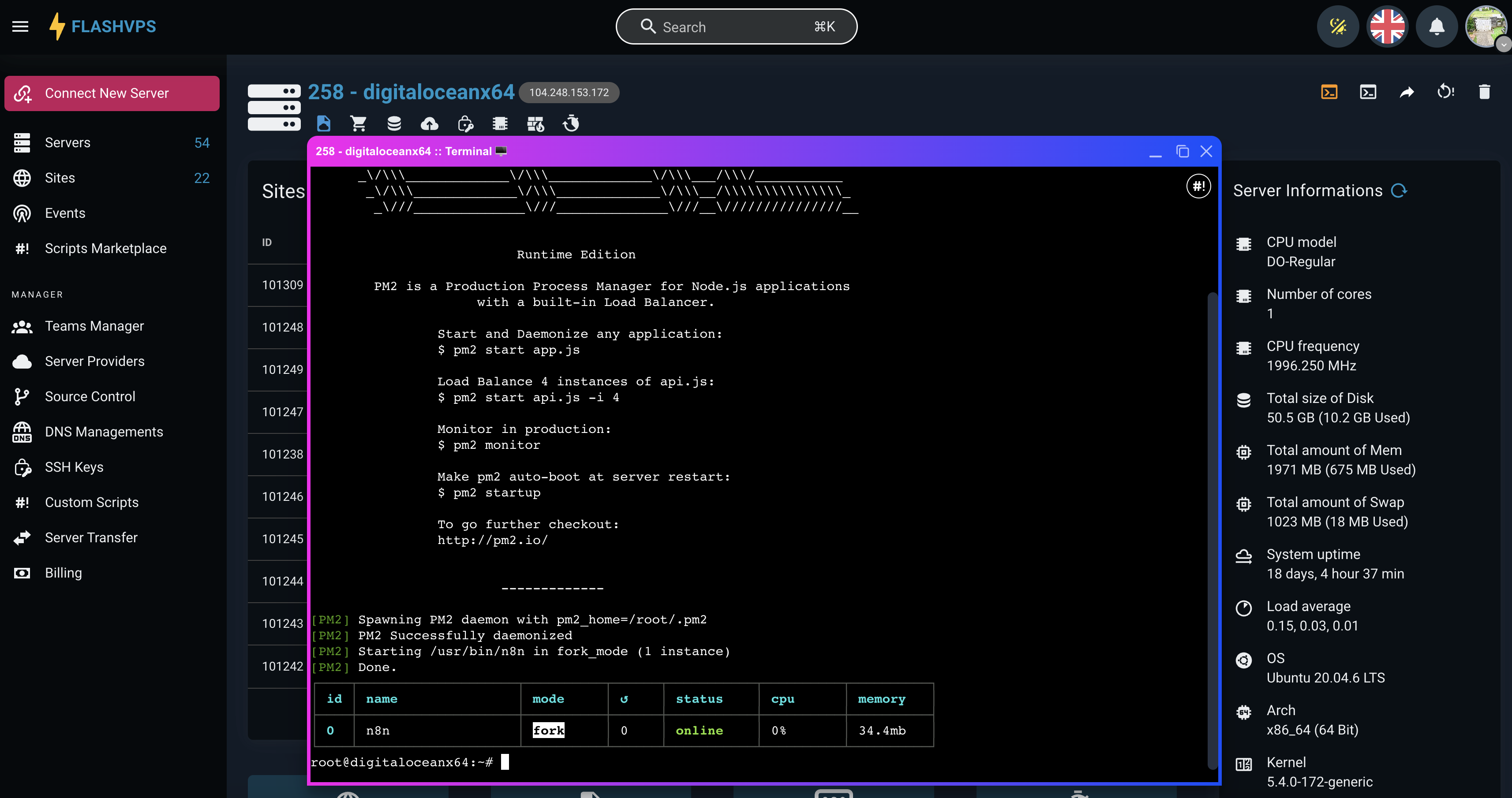
Task: Refresh the Server Informations panel
Action: click(x=1399, y=191)
